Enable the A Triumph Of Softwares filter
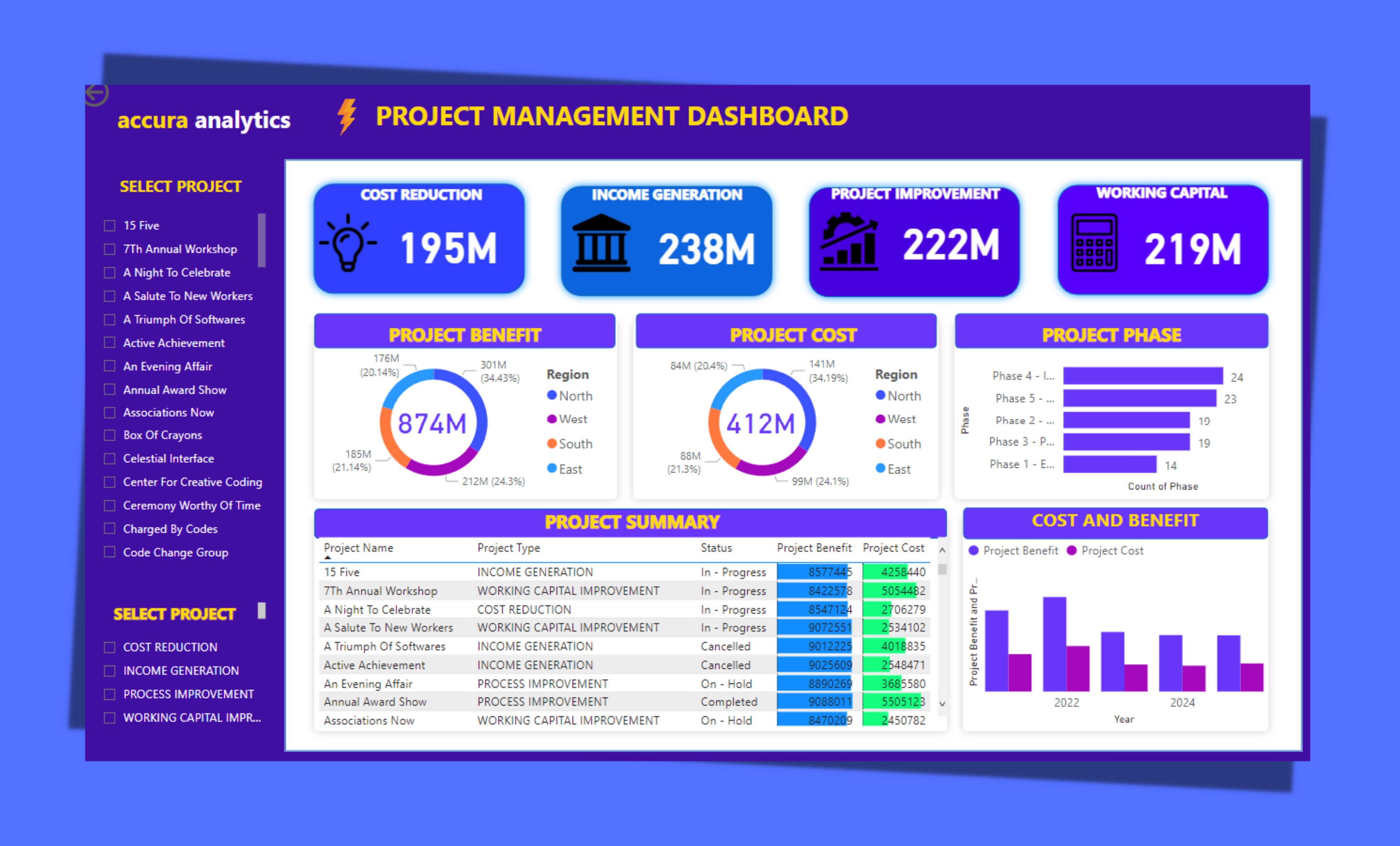 pos(110,319)
